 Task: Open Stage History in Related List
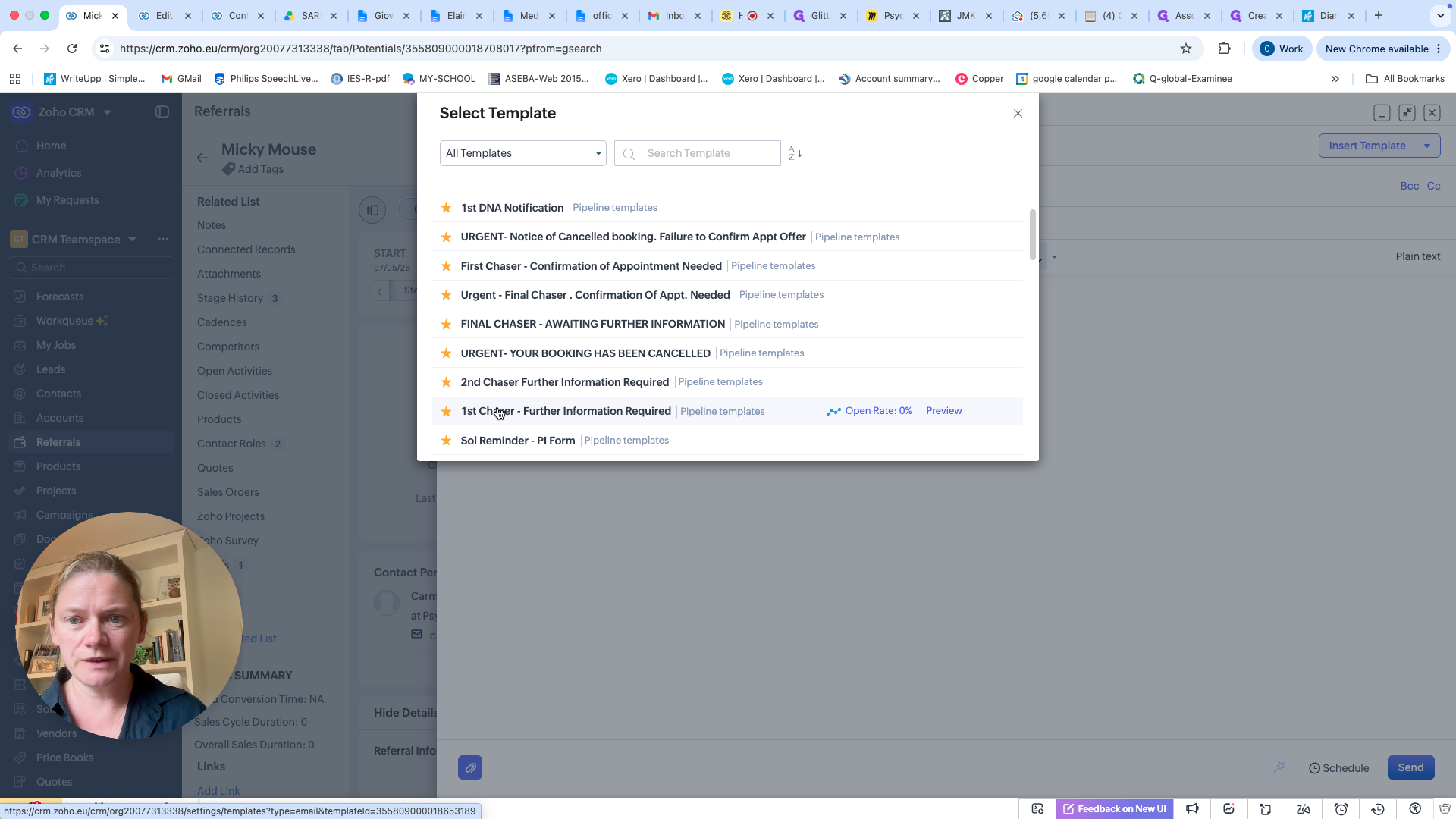point(230,298)
